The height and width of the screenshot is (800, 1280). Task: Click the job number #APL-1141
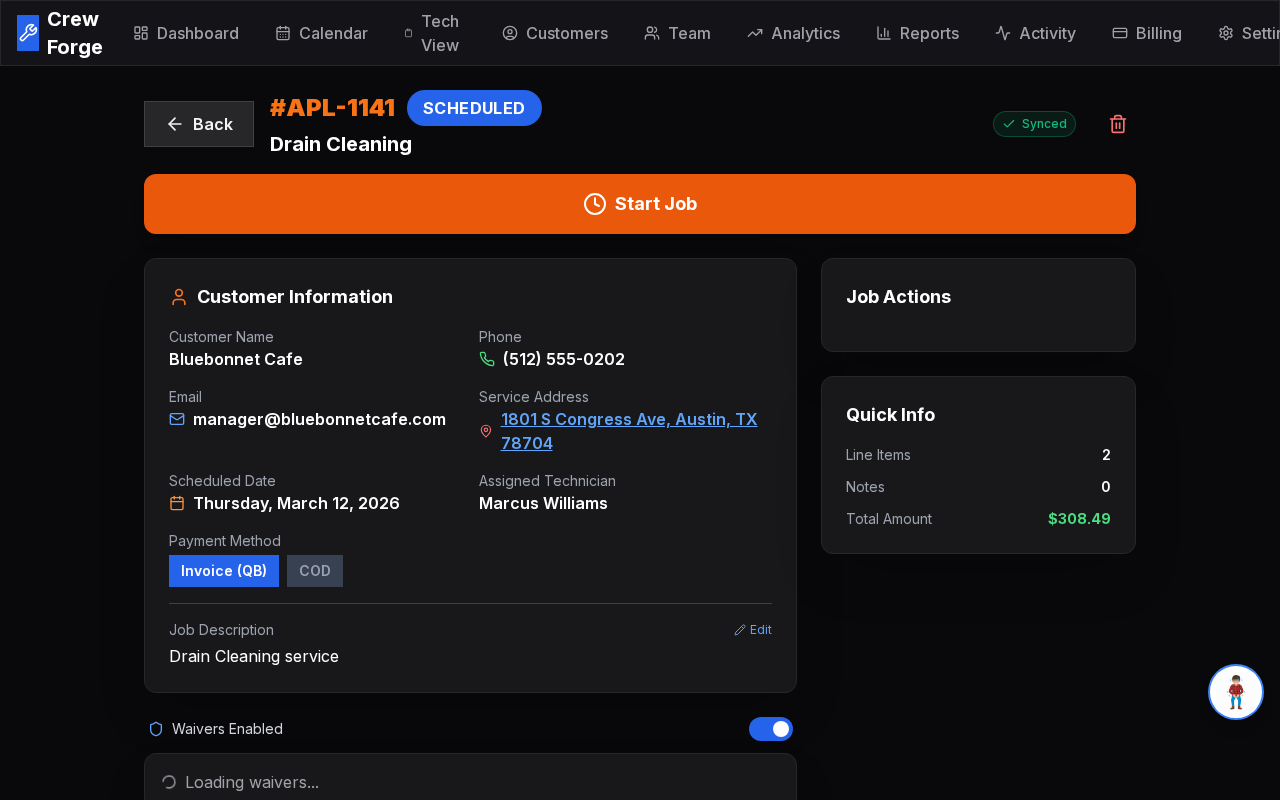pos(333,108)
